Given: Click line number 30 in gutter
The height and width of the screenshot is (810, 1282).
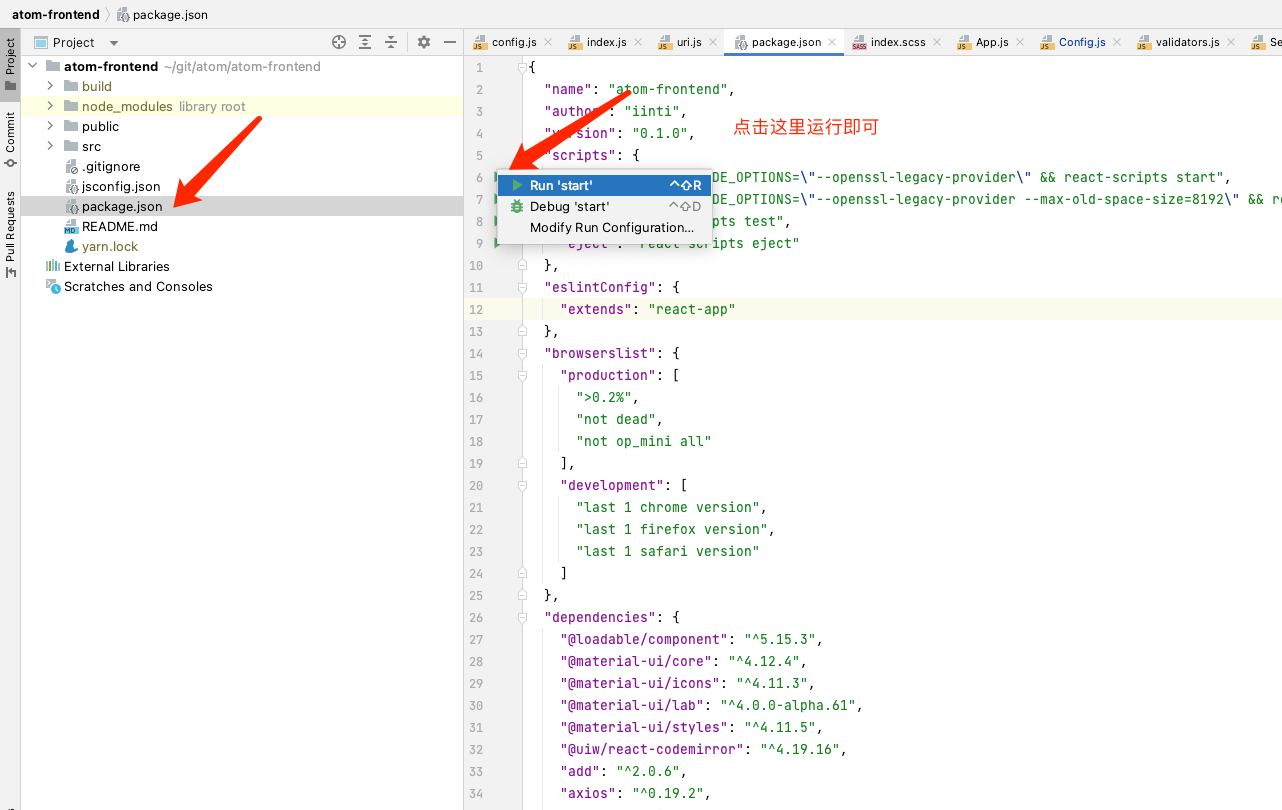Looking at the screenshot, I should tap(476, 705).
